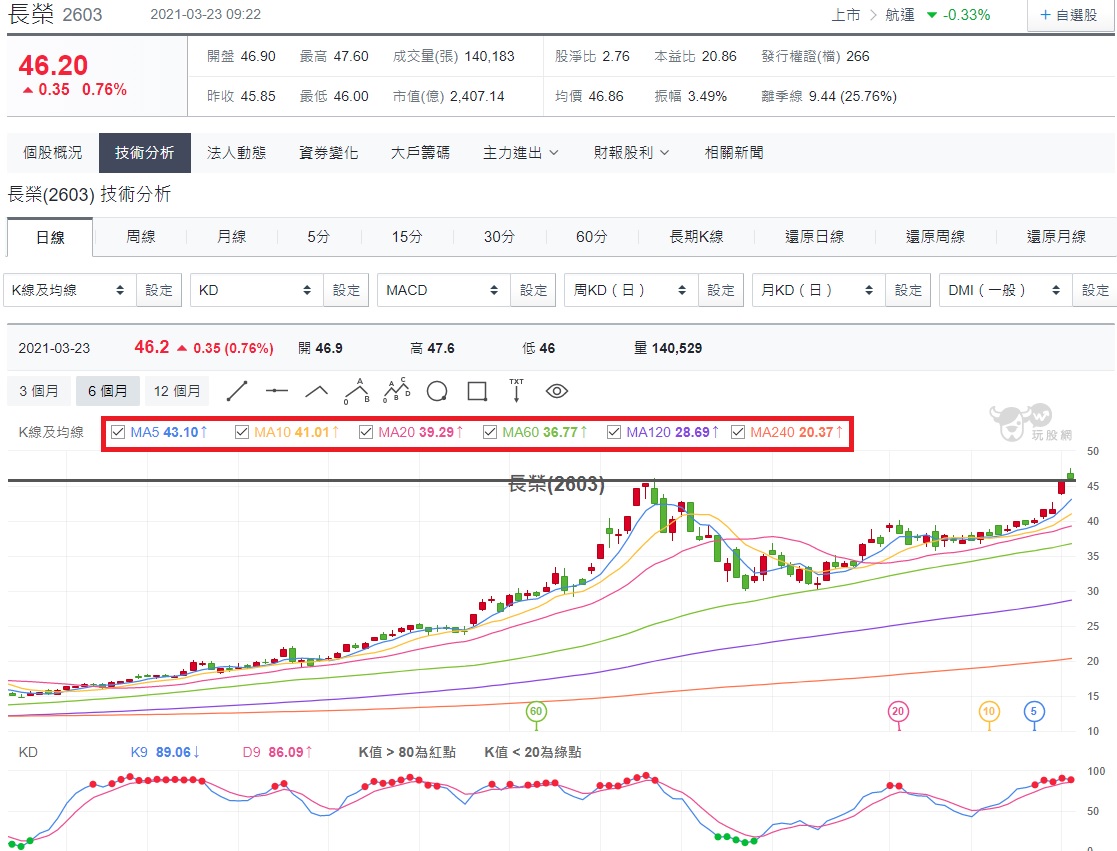Select the circle drawing tool
The height and width of the screenshot is (851, 1117).
point(437,391)
